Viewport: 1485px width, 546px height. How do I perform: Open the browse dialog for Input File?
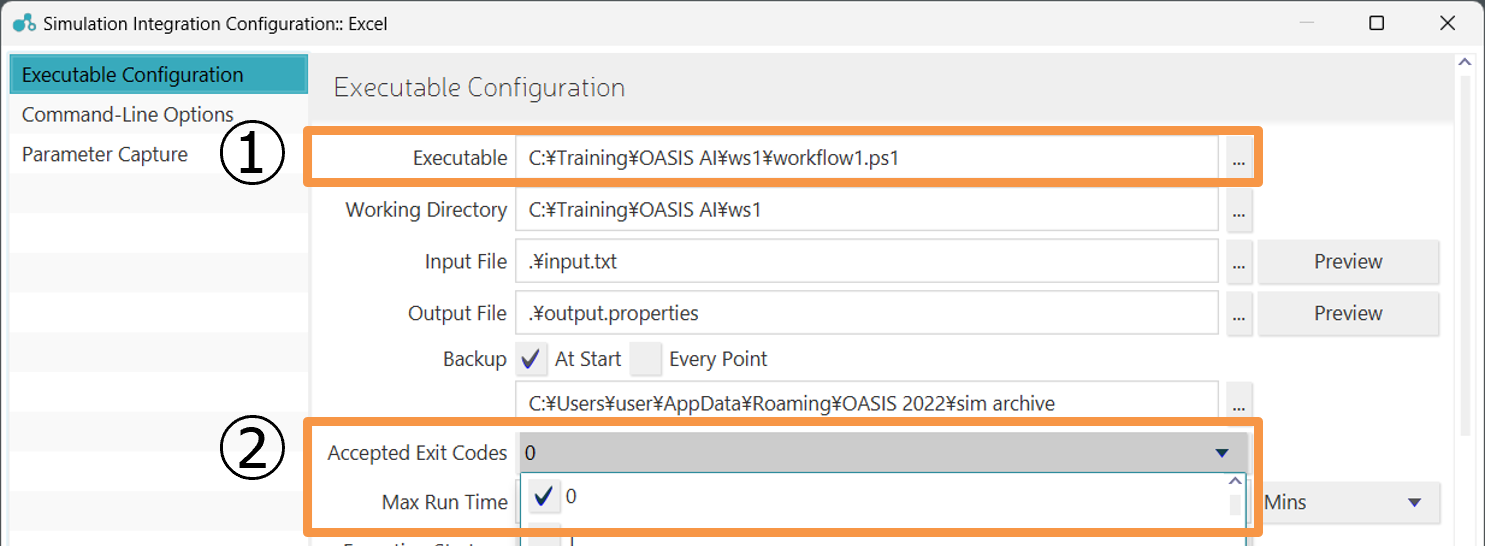[1238, 263]
